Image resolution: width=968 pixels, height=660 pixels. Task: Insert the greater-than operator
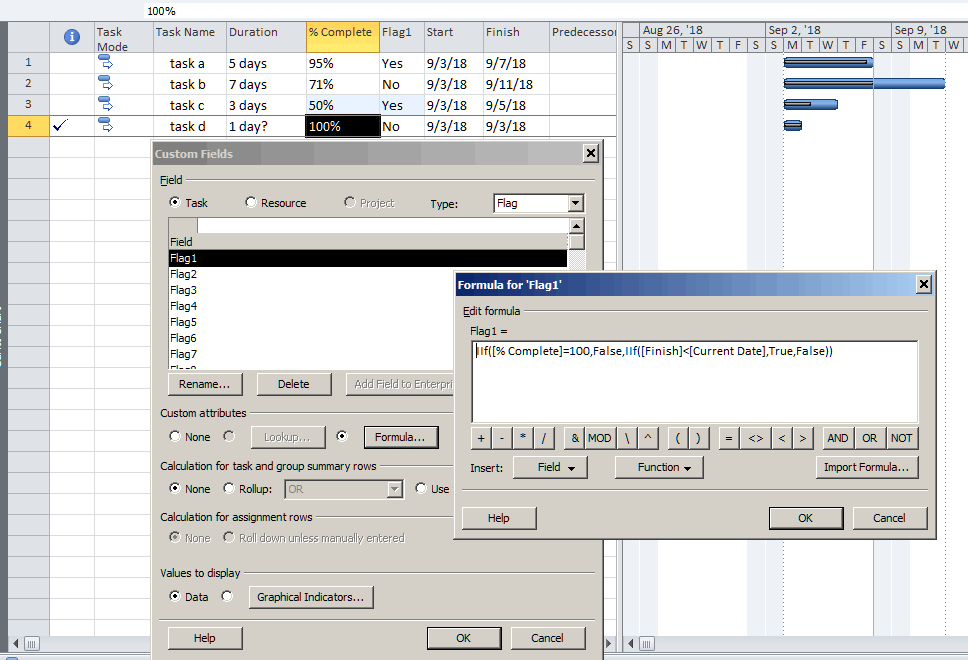tap(803, 438)
